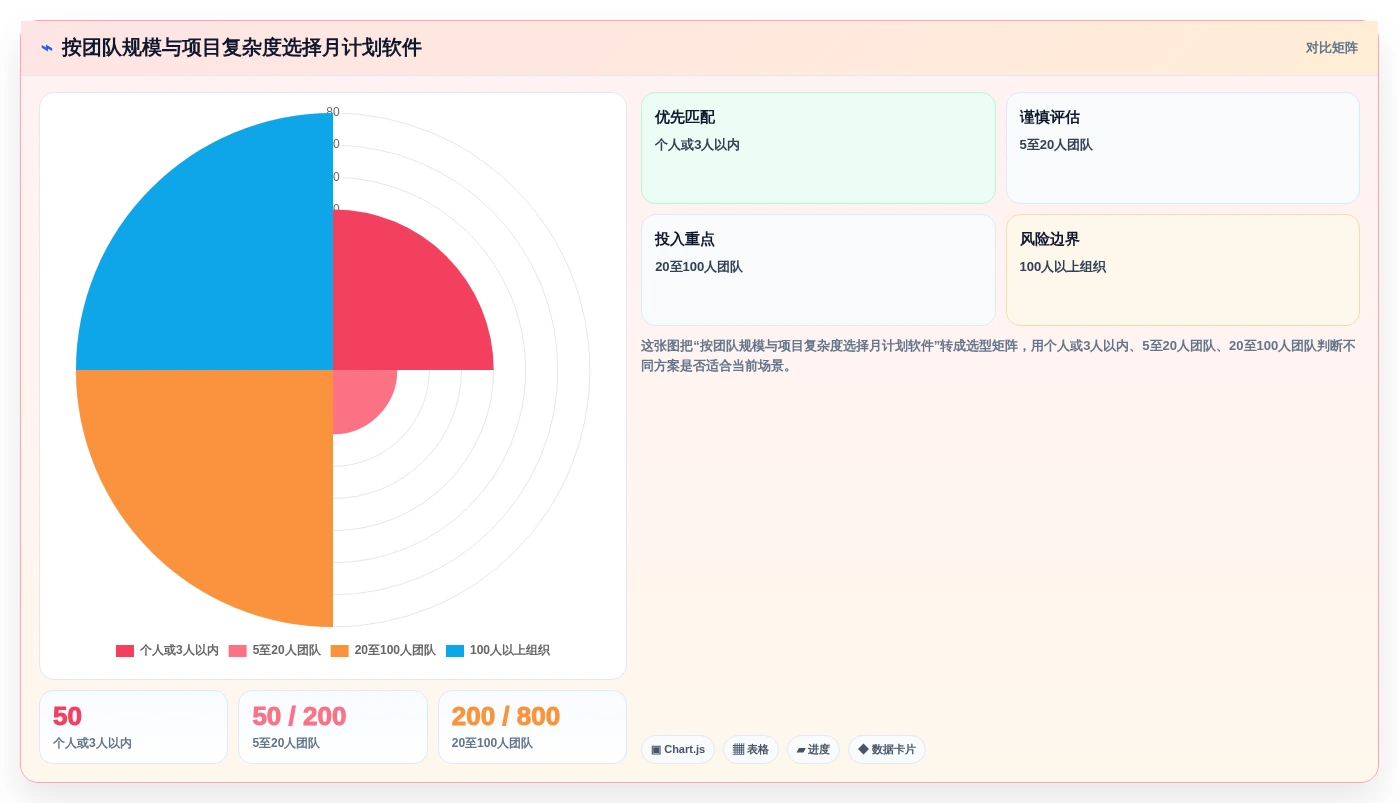
Task: Open the 谨慎评估 card
Action: 1183,148
